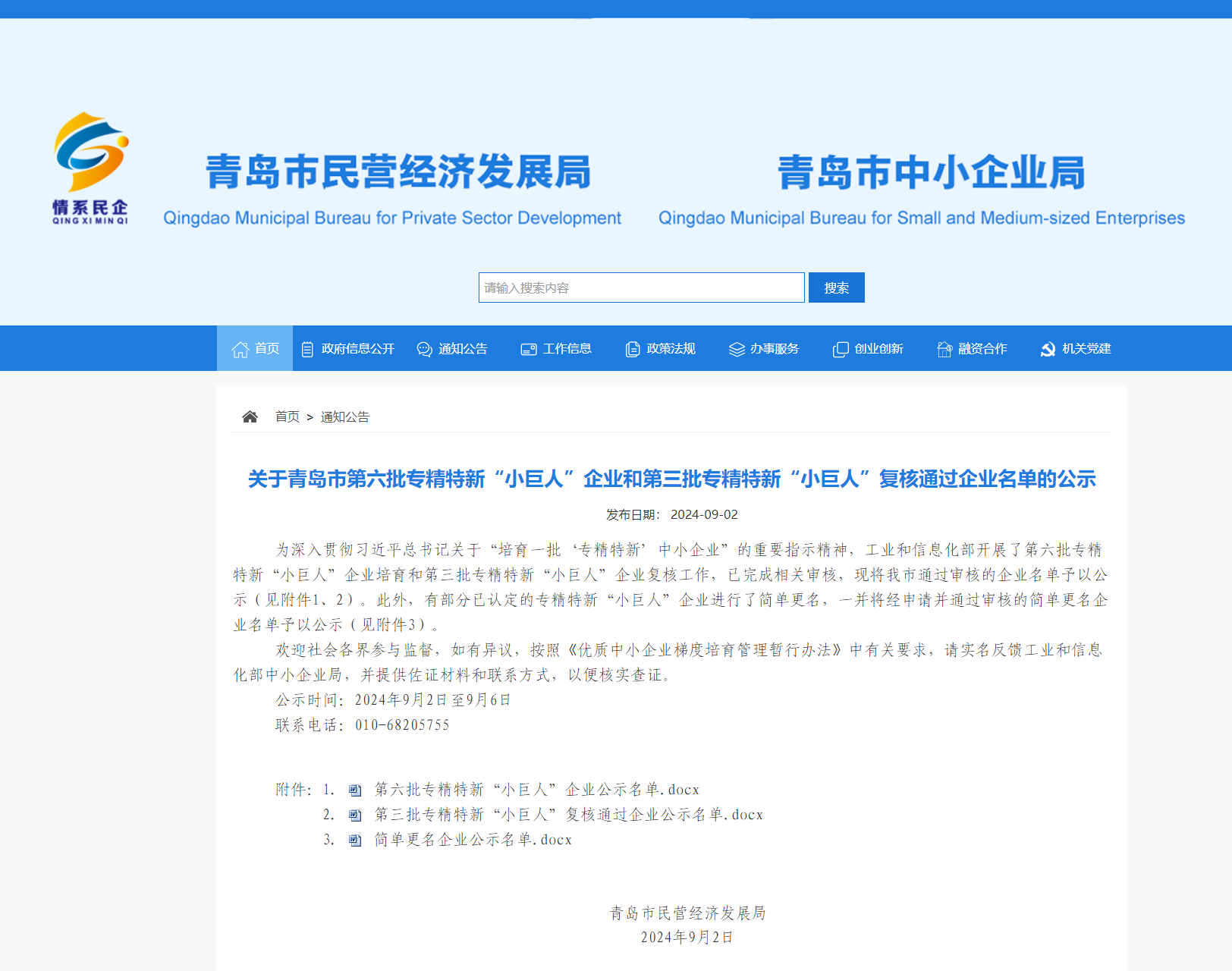Click the 通知公告 chat bubble icon in navbar
Screen dimensions: 1232x971
(x=424, y=349)
